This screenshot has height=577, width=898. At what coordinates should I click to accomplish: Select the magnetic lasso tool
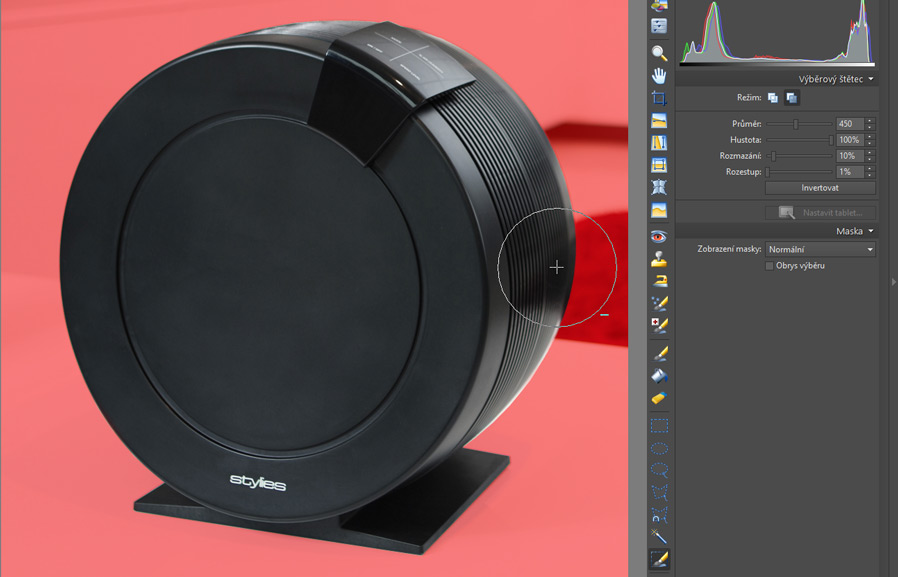659,515
